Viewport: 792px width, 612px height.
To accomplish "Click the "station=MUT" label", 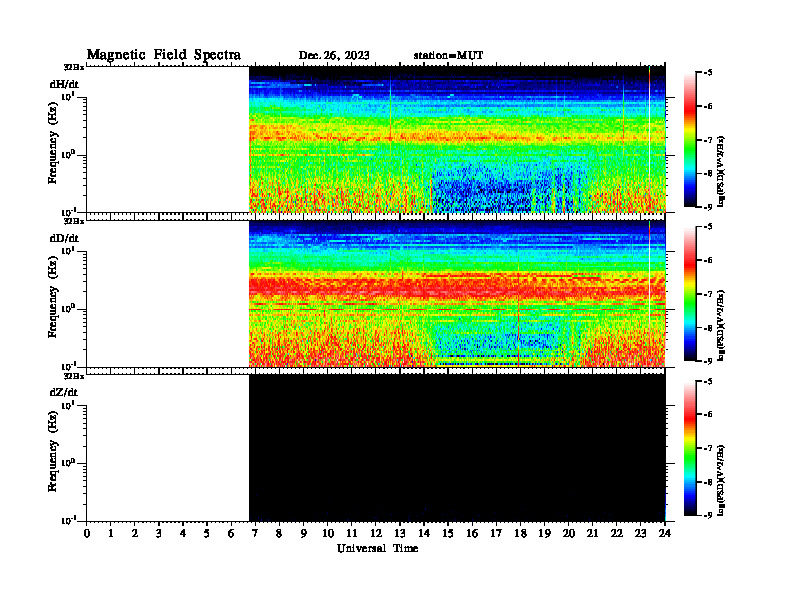I will click(449, 56).
